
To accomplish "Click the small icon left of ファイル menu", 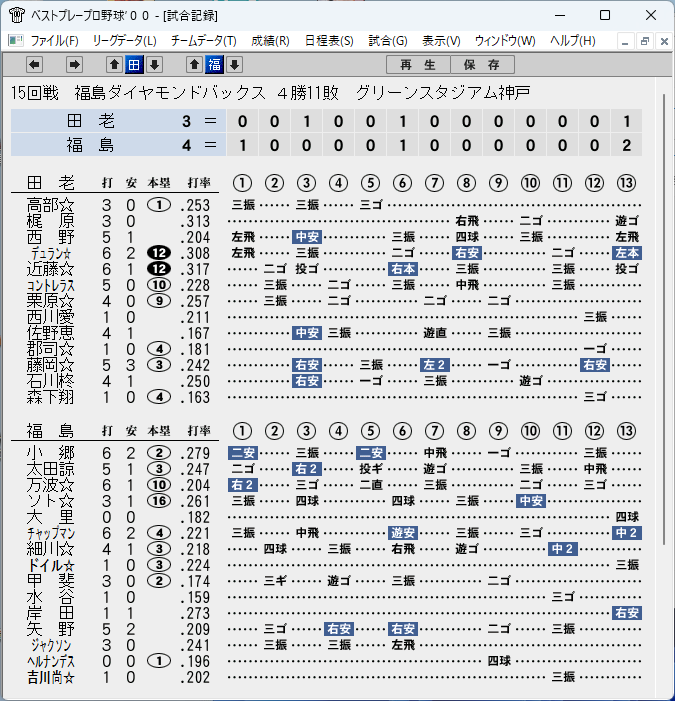I will pos(16,41).
